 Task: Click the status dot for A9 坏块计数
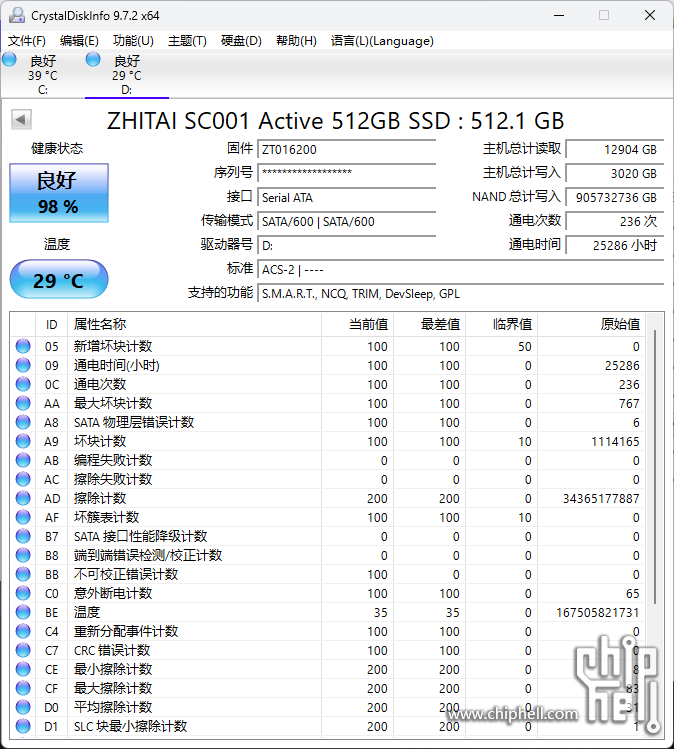[23, 441]
